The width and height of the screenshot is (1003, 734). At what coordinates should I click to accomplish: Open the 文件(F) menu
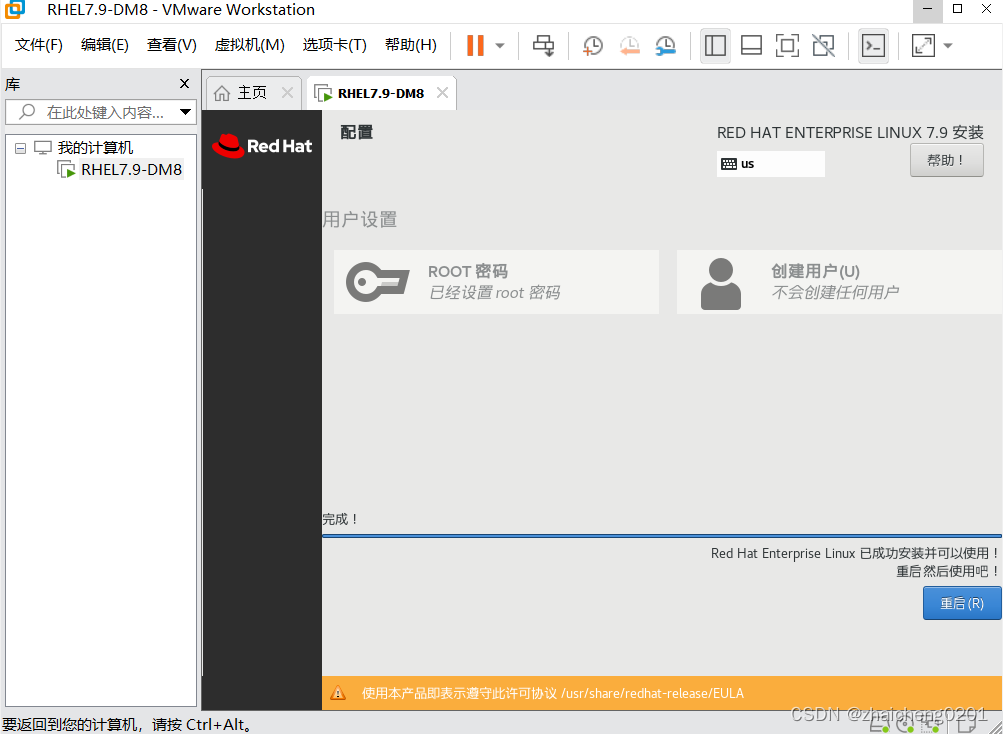[x=38, y=45]
